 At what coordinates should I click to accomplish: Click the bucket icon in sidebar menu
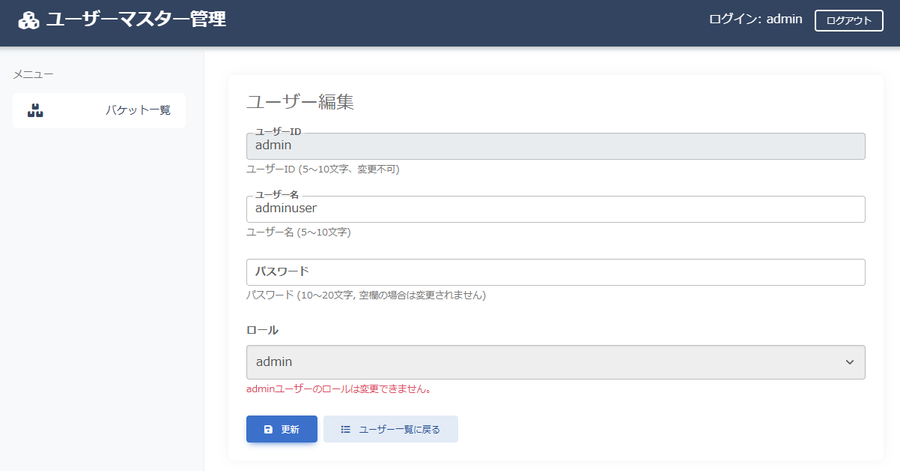click(36, 110)
